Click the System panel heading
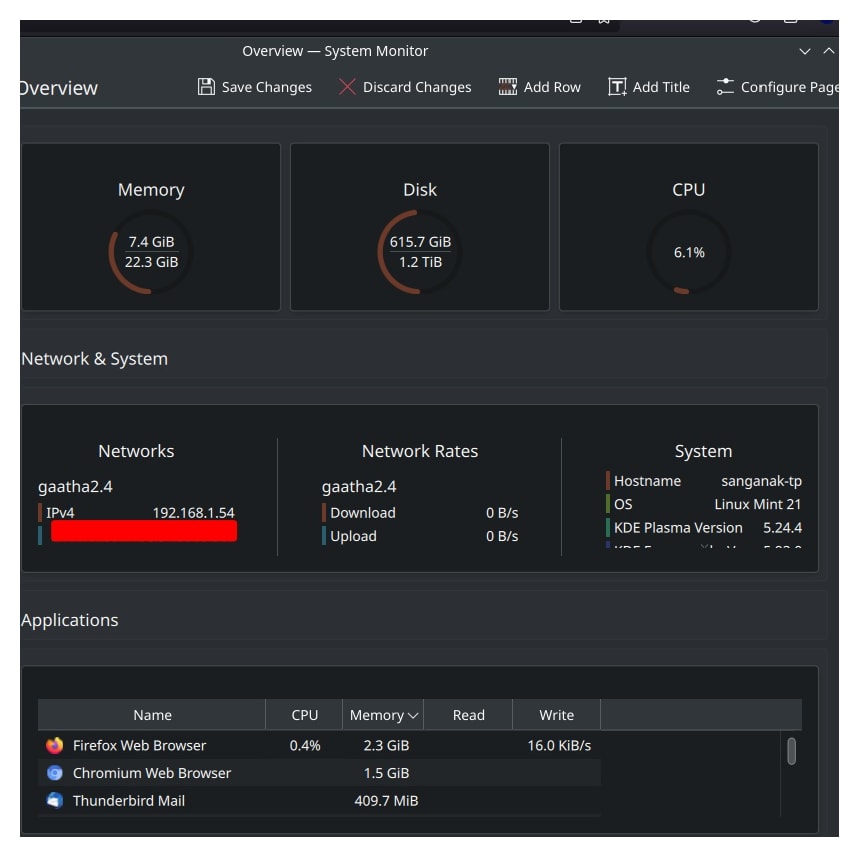Image resolution: width=859 pixels, height=857 pixels. pyautogui.click(x=703, y=451)
